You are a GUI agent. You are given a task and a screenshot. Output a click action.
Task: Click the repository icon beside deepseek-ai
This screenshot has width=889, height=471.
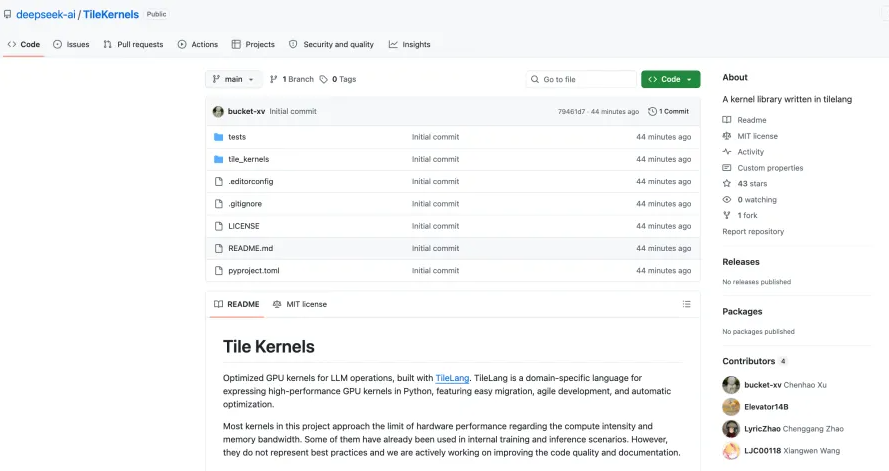tap(7, 15)
